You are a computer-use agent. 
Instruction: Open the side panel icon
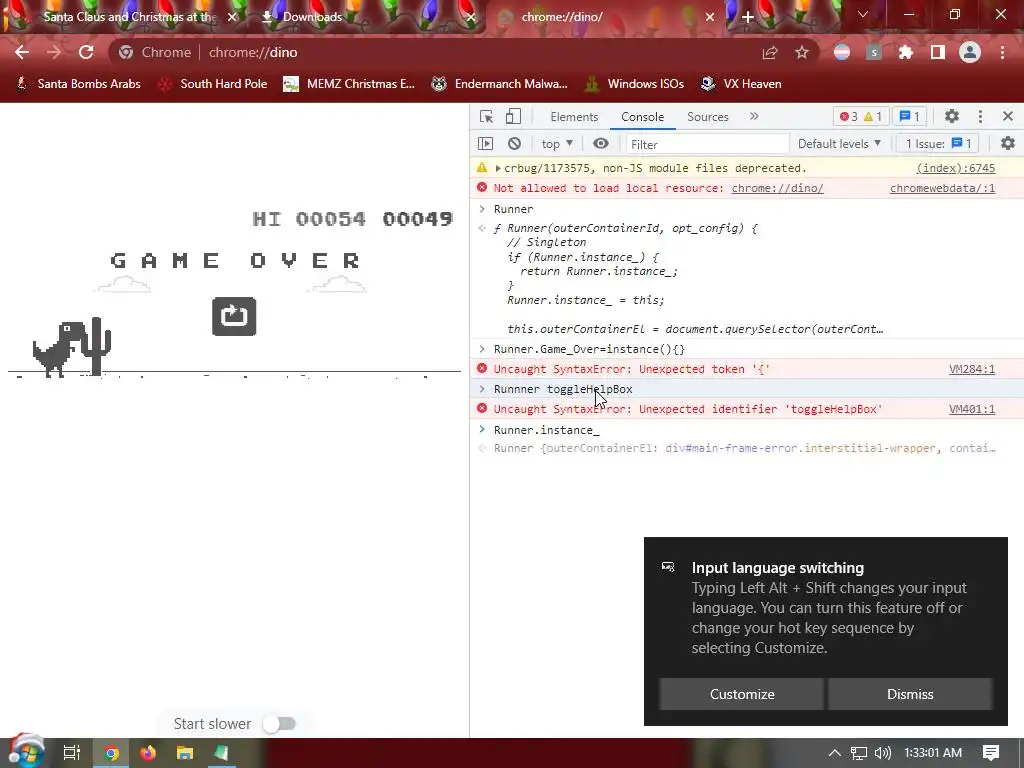point(938,52)
